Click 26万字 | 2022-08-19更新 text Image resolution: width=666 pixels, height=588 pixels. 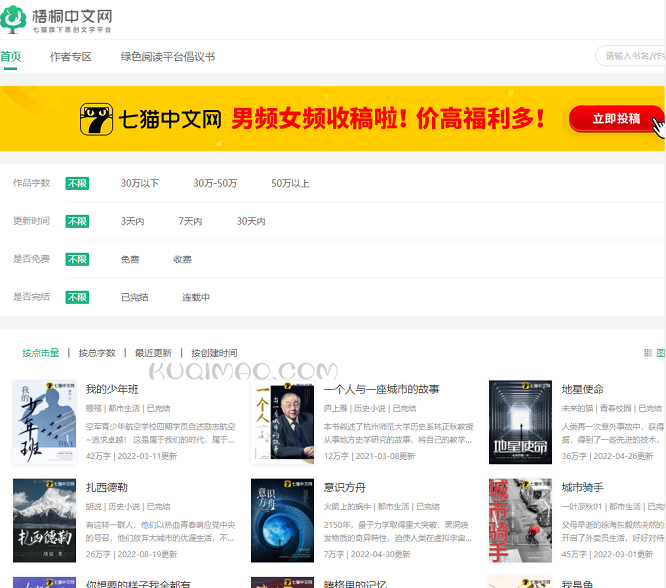tap(131, 554)
